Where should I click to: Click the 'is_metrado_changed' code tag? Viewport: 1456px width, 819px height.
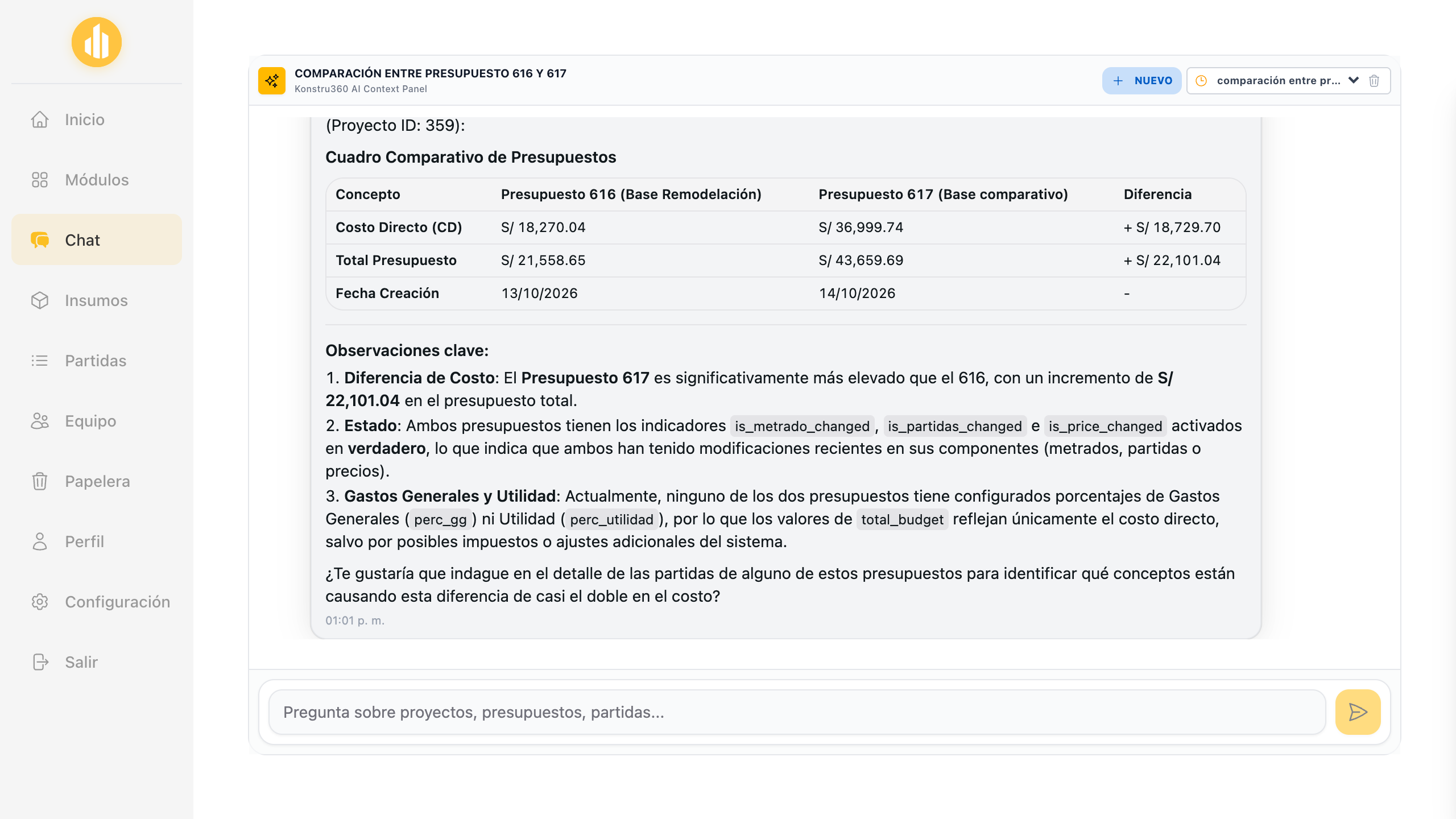click(x=803, y=426)
